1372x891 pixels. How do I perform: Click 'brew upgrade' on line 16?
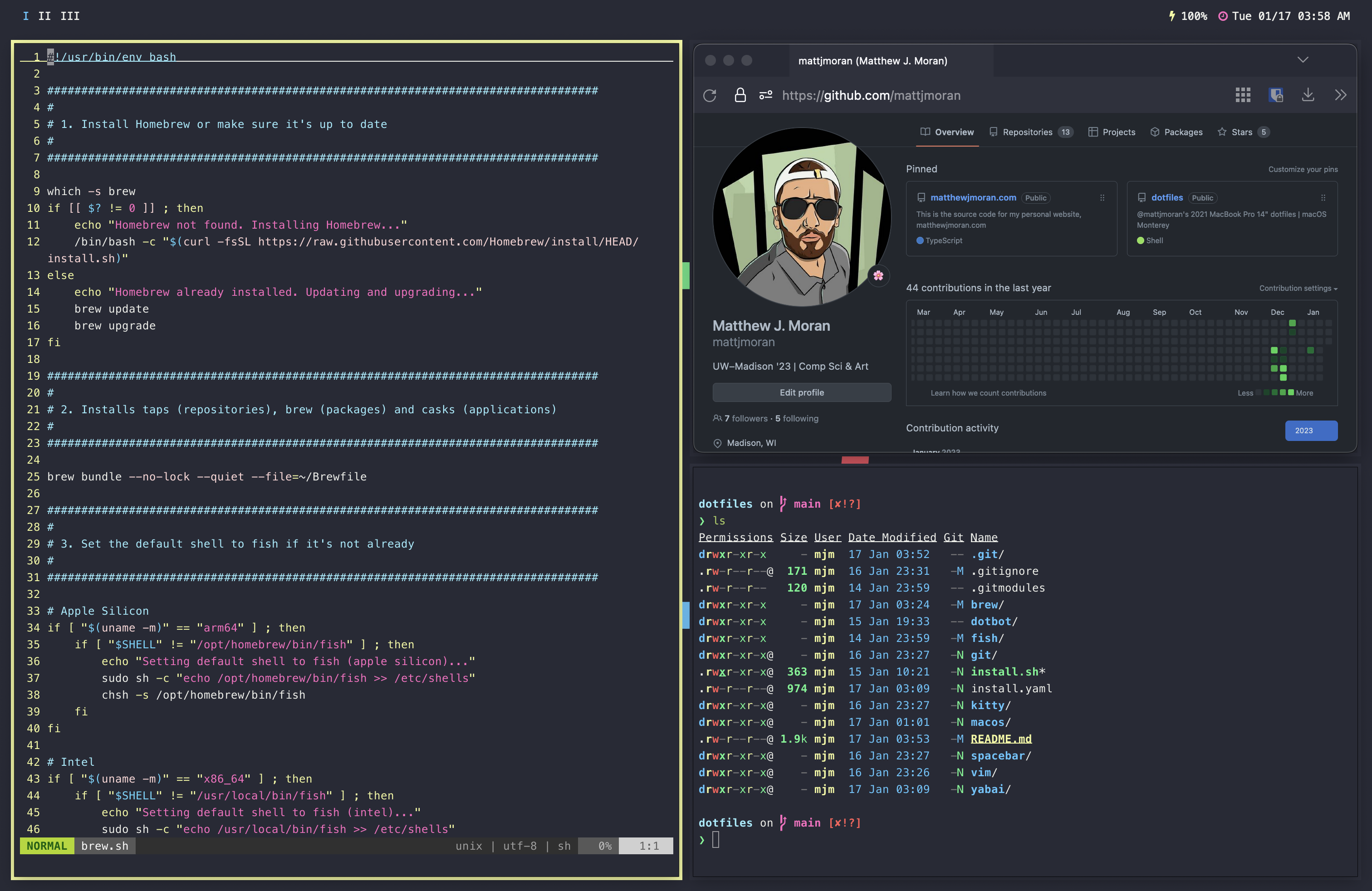[115, 326]
